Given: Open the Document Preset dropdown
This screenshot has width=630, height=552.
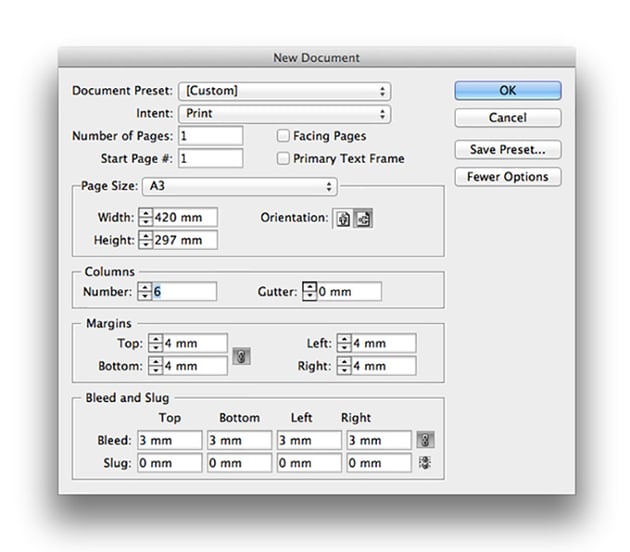Looking at the screenshot, I should click(x=284, y=91).
